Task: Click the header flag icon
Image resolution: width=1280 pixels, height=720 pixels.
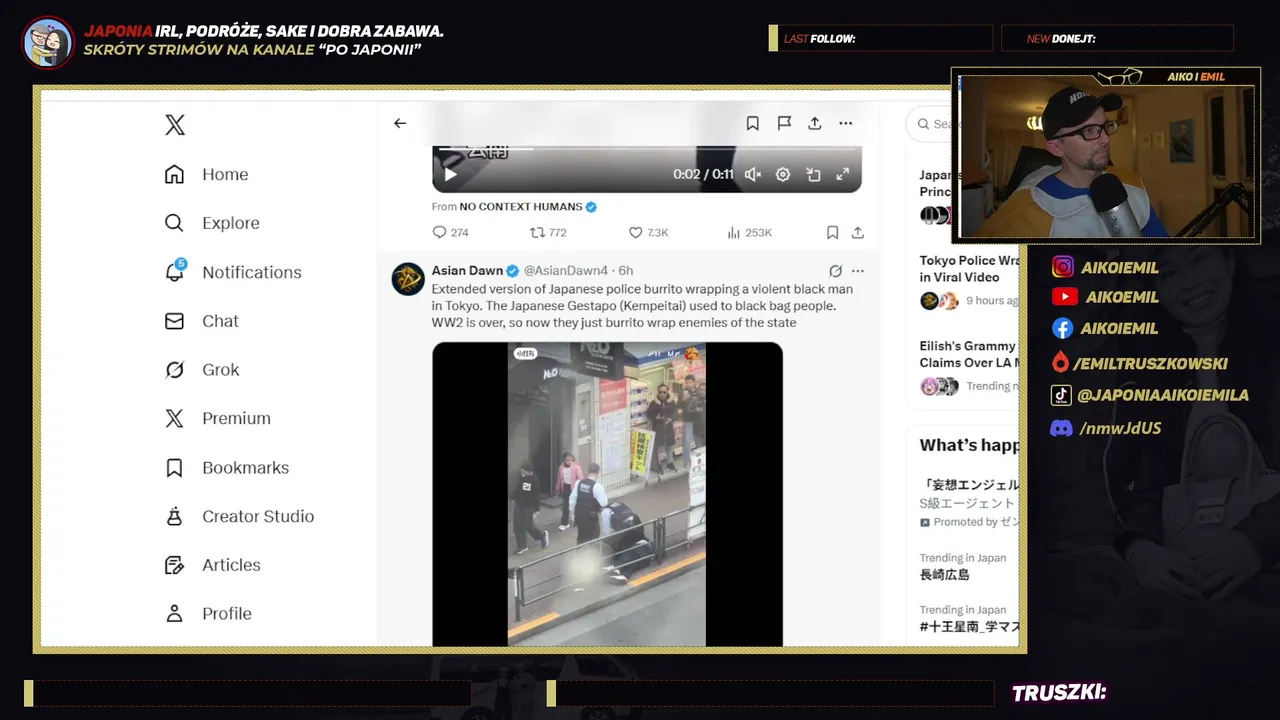Action: pyautogui.click(x=784, y=123)
